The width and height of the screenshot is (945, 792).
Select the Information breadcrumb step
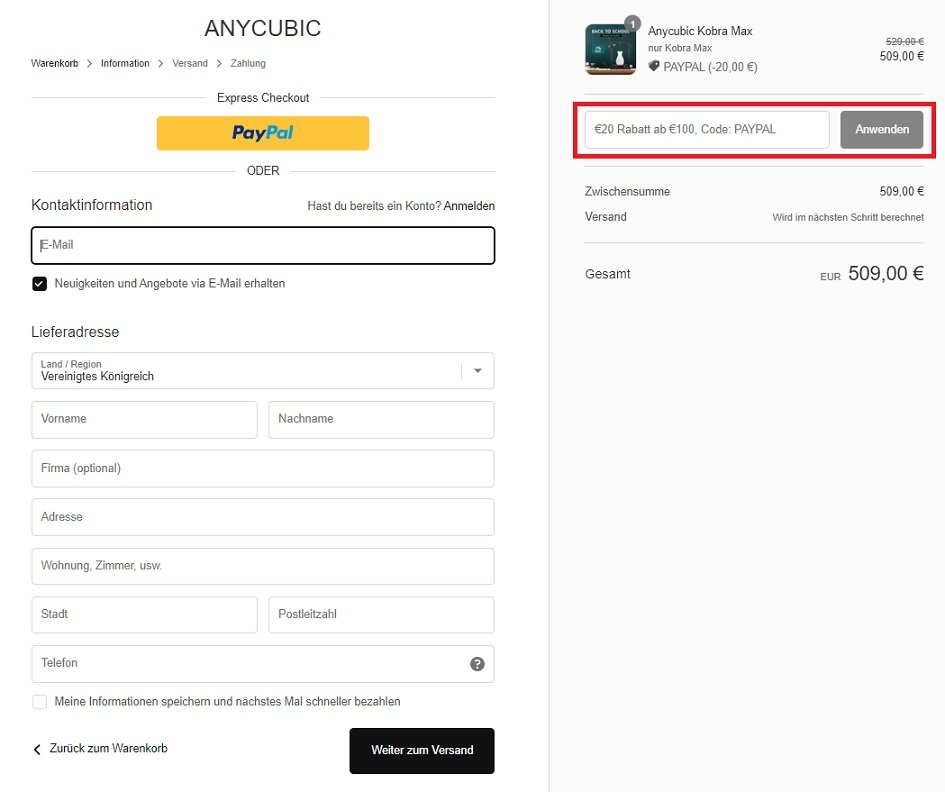(125, 63)
